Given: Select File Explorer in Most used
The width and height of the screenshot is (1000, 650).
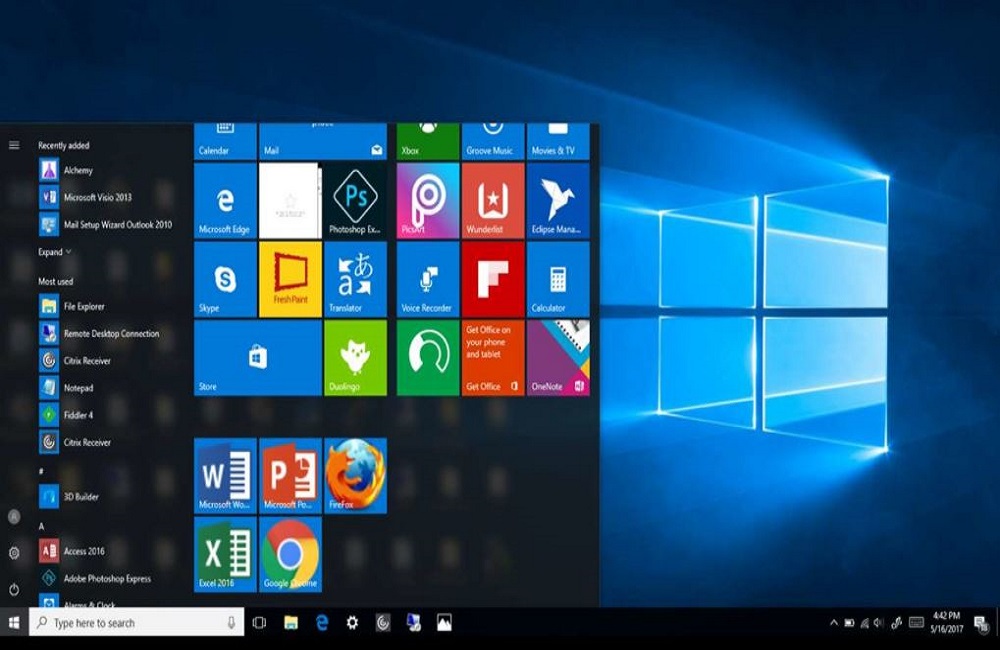Looking at the screenshot, I should (84, 307).
